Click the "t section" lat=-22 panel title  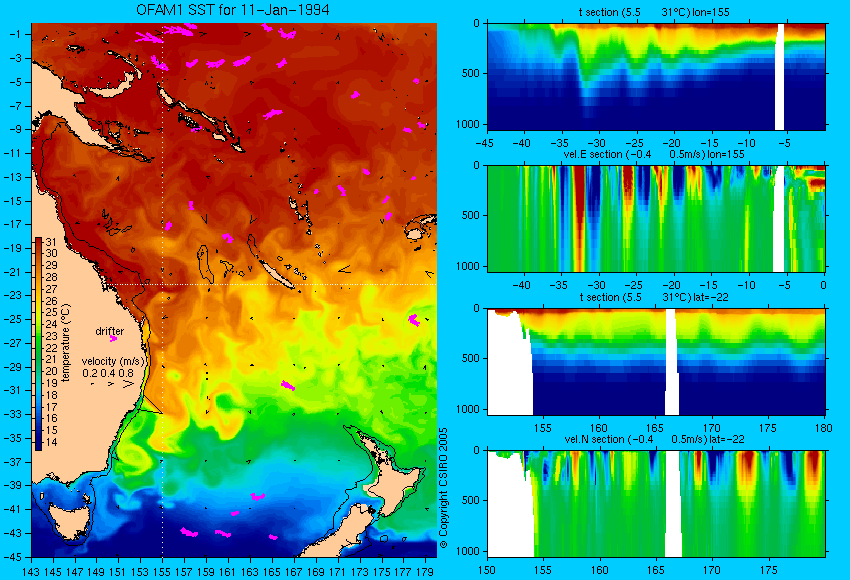point(654,297)
